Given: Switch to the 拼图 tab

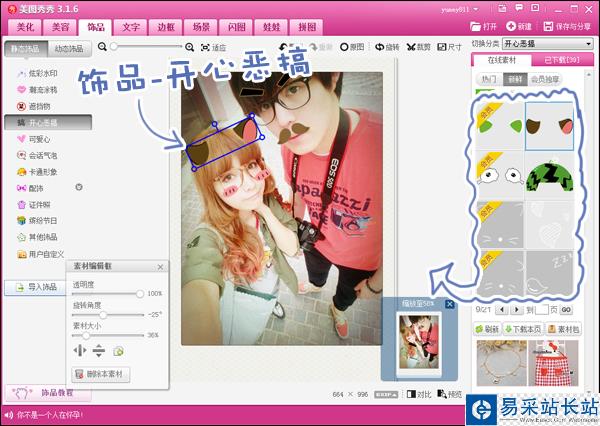Looking at the screenshot, I should pos(307,27).
